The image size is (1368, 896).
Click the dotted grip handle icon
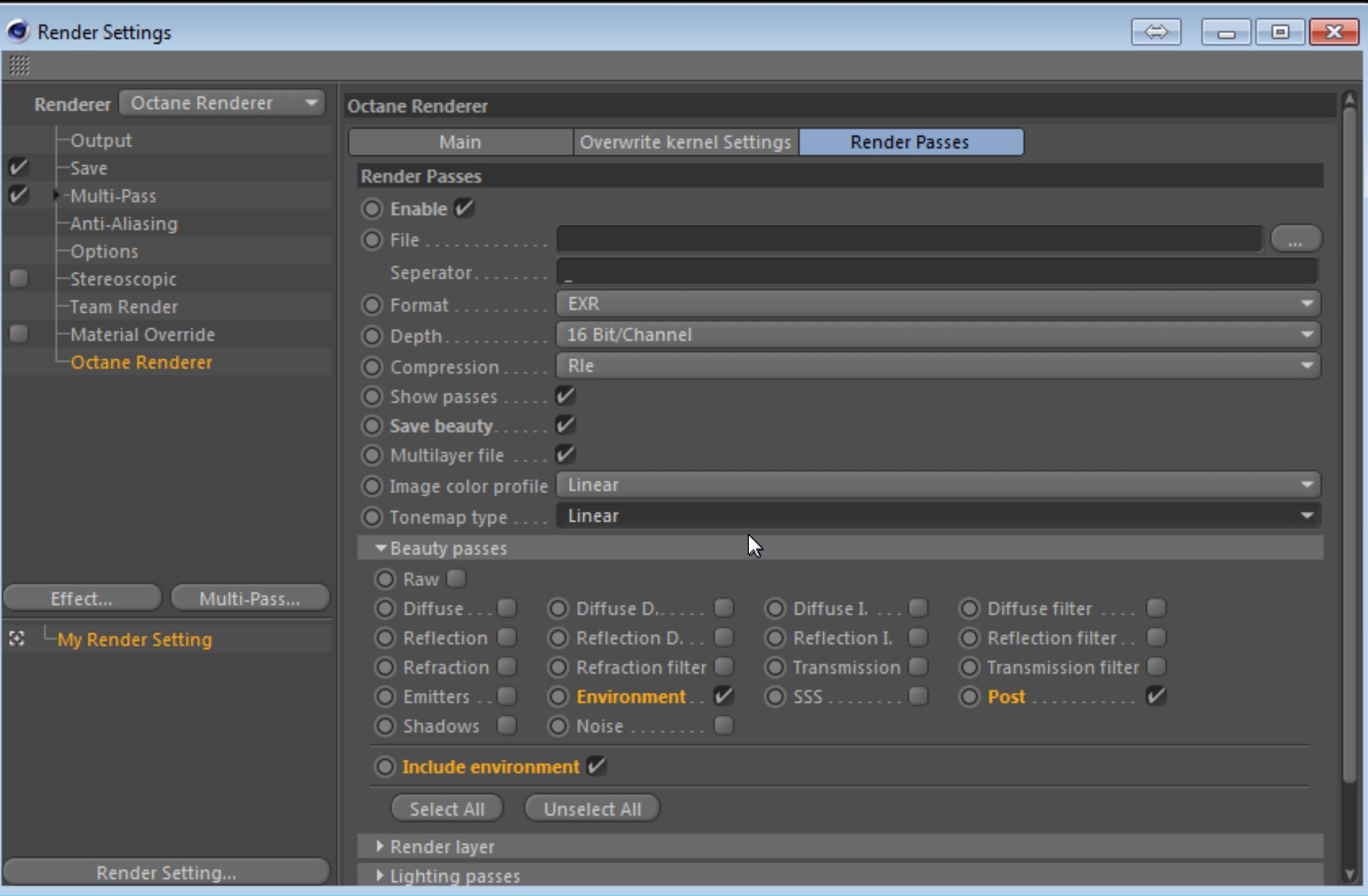(20, 65)
